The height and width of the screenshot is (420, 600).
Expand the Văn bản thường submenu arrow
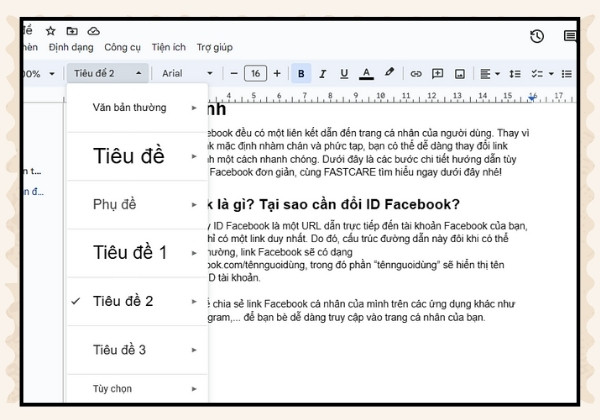[194, 108]
